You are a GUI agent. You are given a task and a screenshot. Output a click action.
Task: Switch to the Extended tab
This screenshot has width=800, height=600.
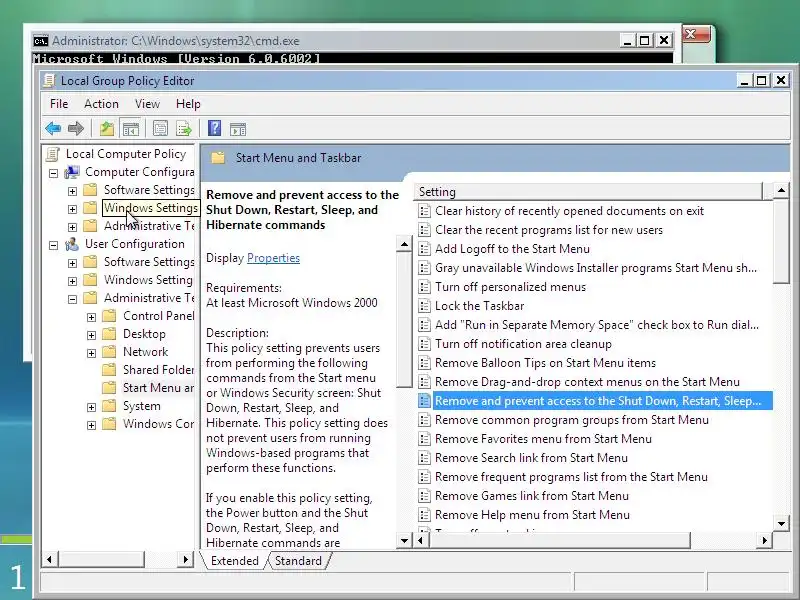tap(235, 561)
